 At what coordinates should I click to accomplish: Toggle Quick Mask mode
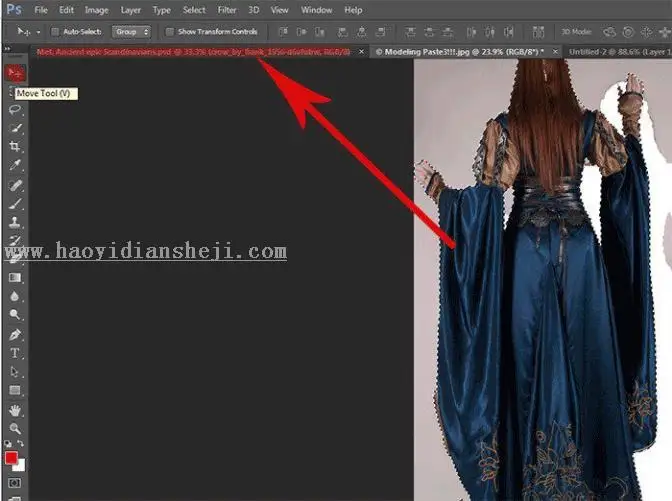click(x=15, y=483)
